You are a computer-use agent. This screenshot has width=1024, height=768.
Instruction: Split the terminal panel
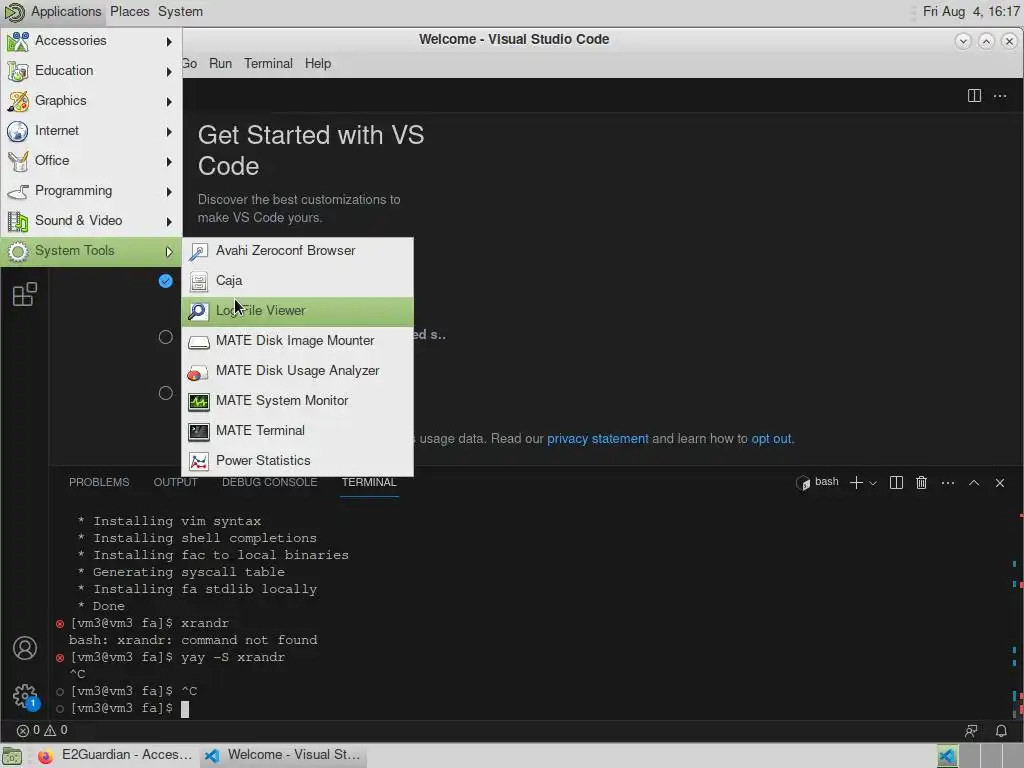(x=896, y=483)
